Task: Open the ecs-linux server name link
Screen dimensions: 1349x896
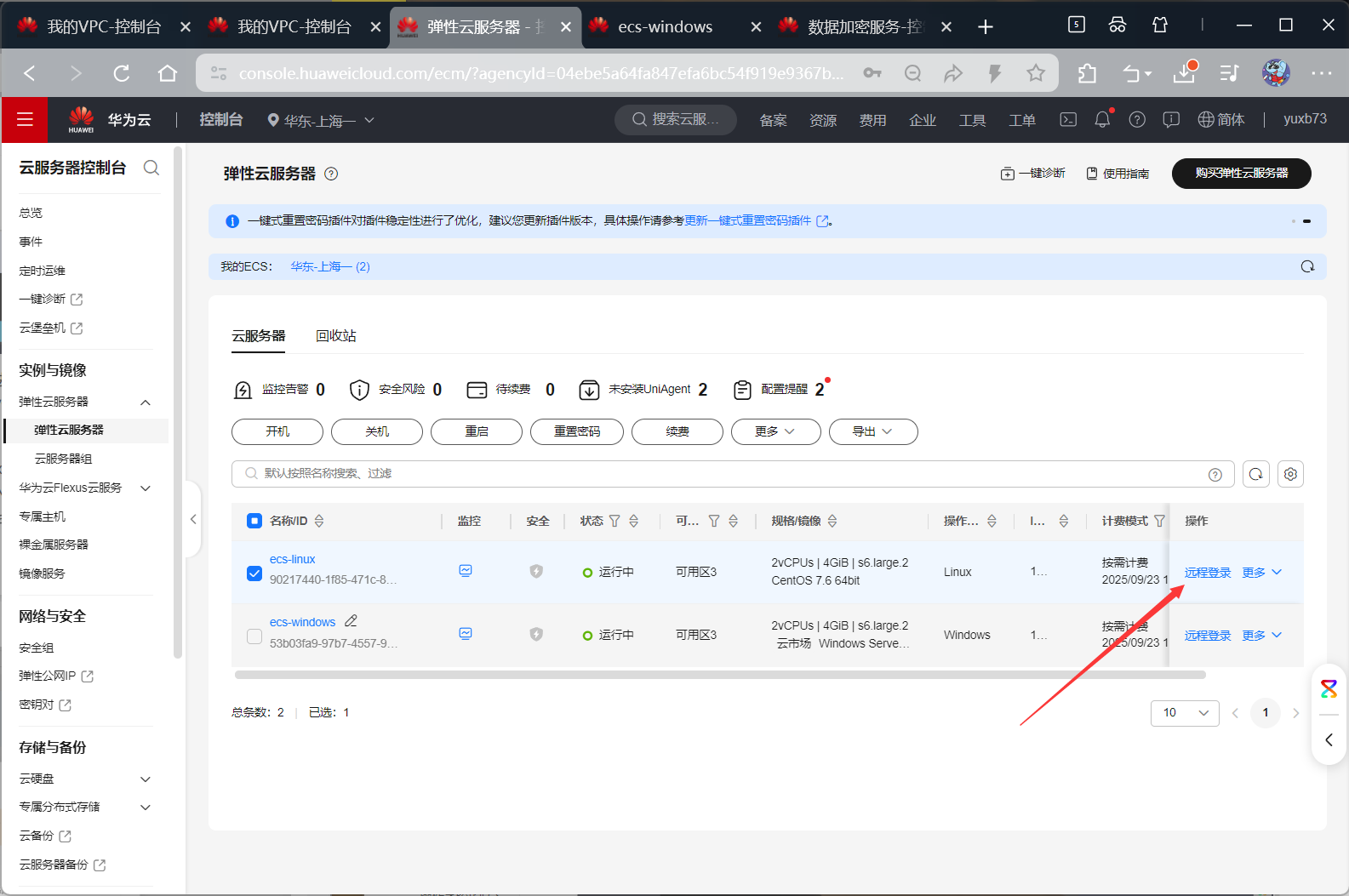Action: point(292,559)
